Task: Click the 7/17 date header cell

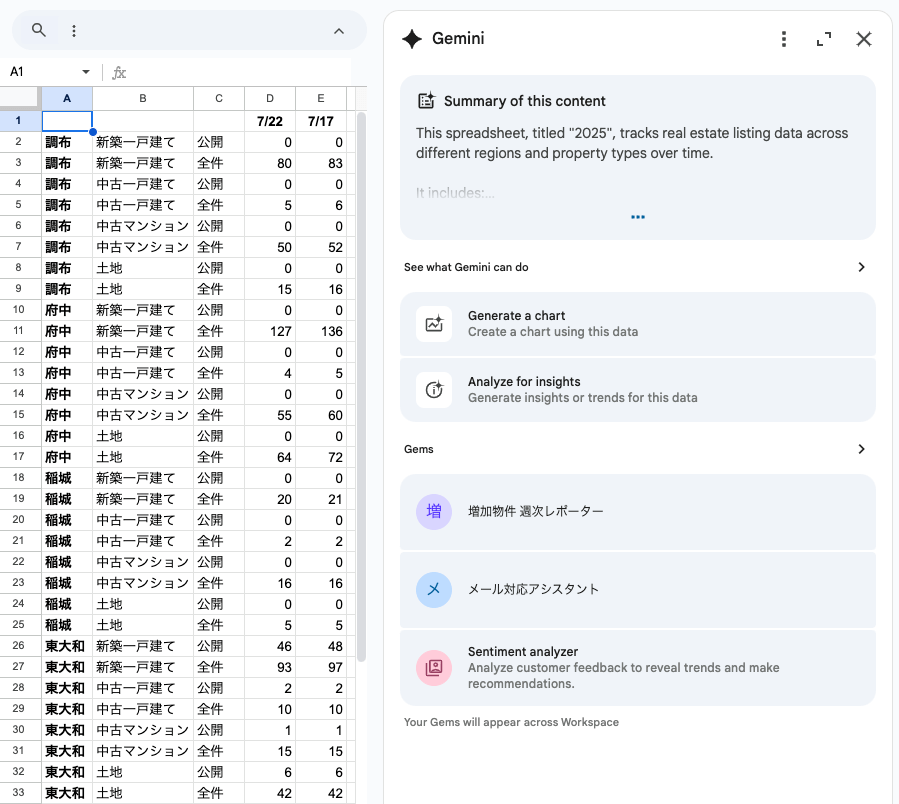Action: click(321, 121)
